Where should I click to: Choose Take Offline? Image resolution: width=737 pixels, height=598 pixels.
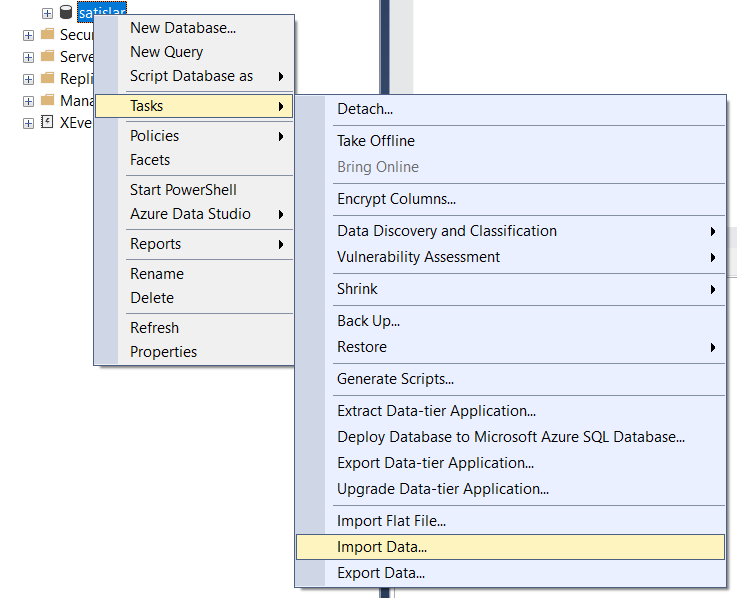(x=510, y=141)
